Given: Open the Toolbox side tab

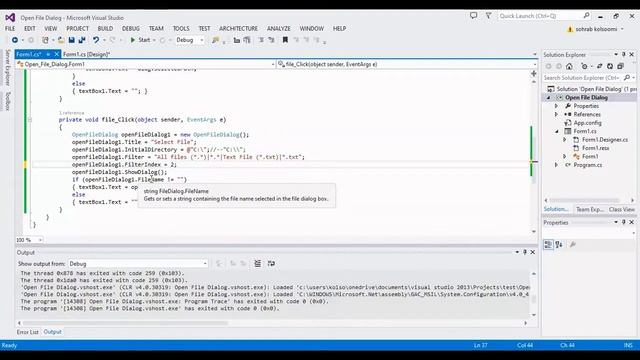Looking at the screenshot, I should 7,101.
